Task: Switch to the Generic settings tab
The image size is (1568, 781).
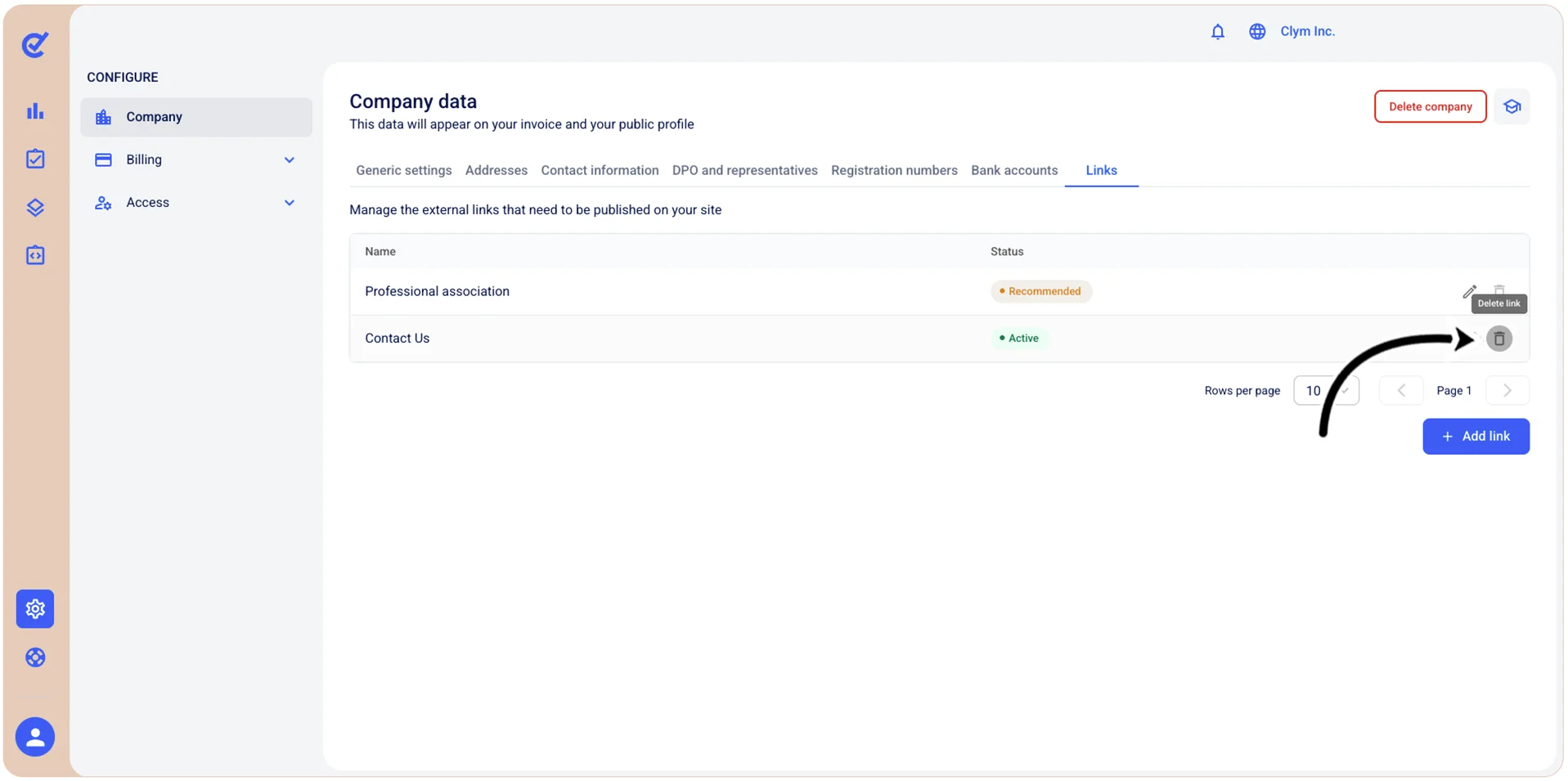Action: click(x=403, y=170)
